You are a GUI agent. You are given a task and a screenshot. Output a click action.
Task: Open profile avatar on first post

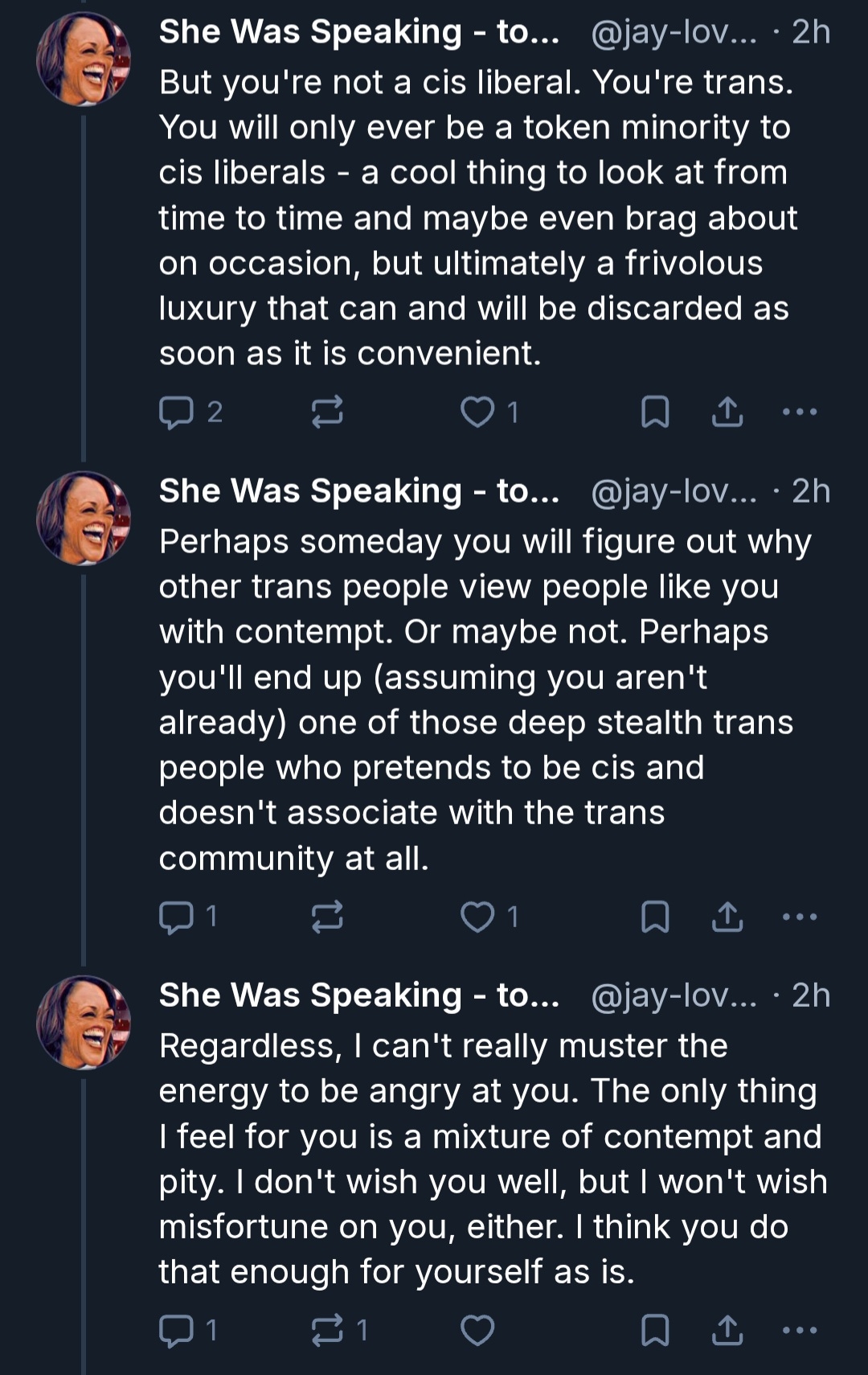click(x=84, y=59)
